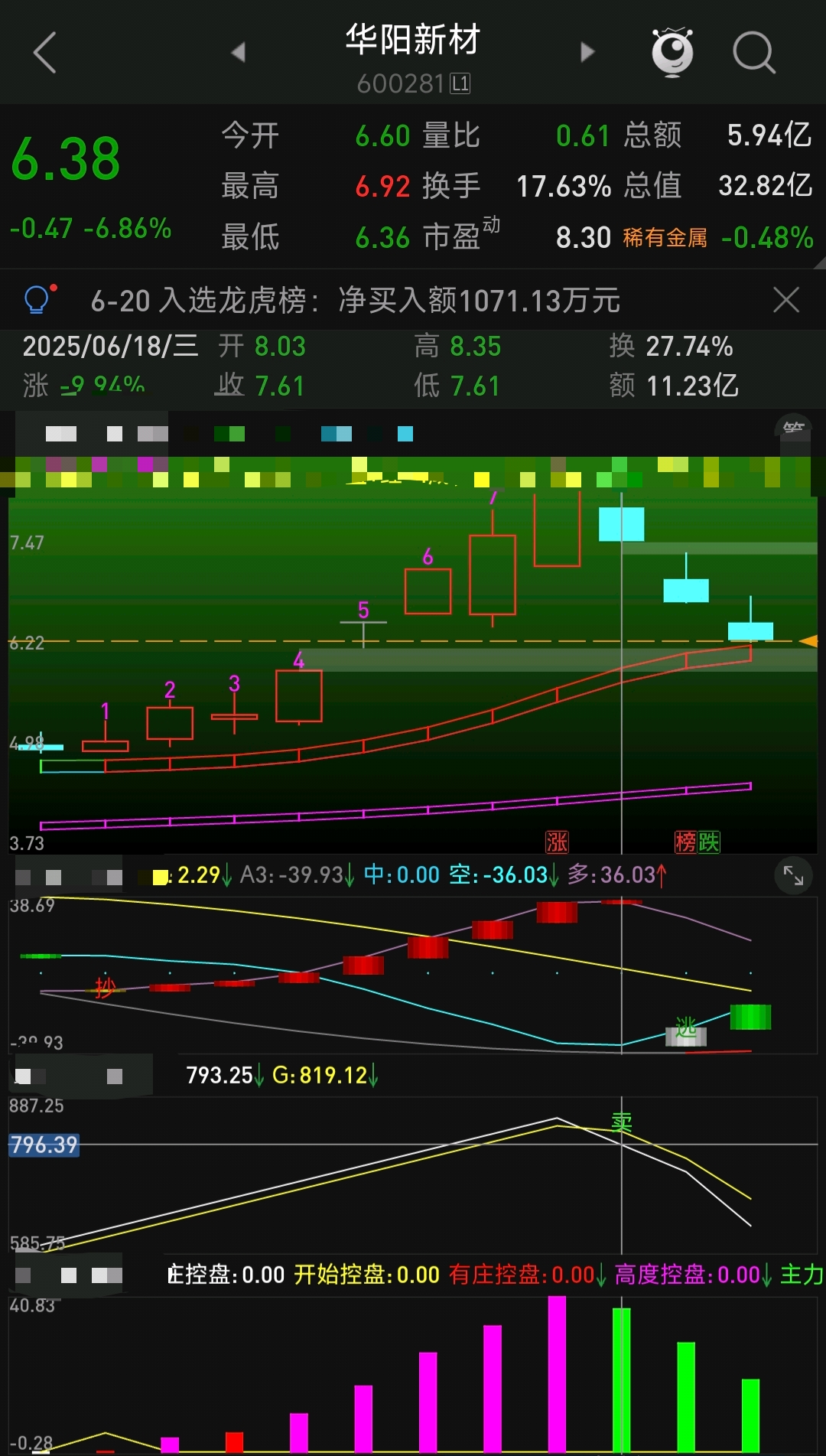Tap the 7.47 price axis label
This screenshot has width=826, height=1456.
click(x=27, y=542)
